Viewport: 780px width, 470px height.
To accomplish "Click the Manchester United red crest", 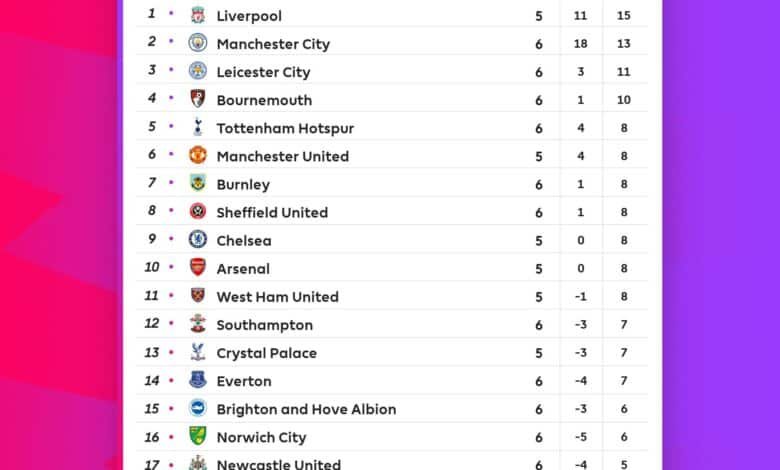I will 197,155.
